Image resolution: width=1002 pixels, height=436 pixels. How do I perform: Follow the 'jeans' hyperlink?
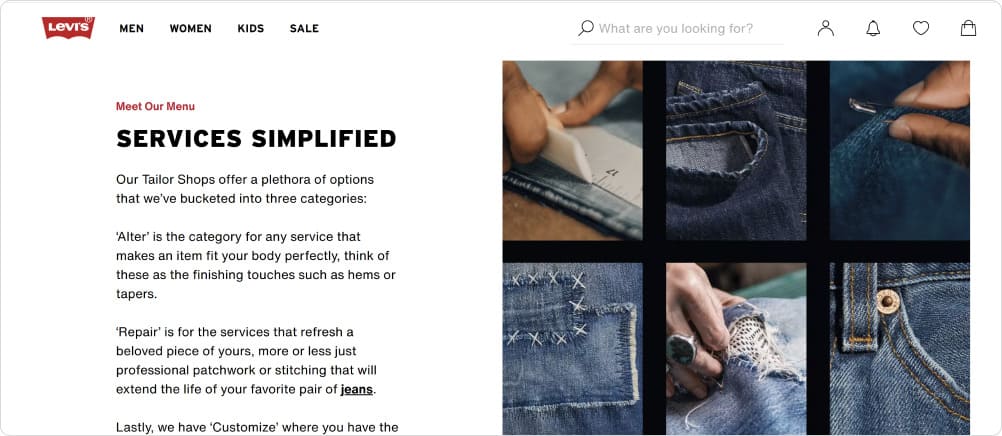click(x=356, y=389)
